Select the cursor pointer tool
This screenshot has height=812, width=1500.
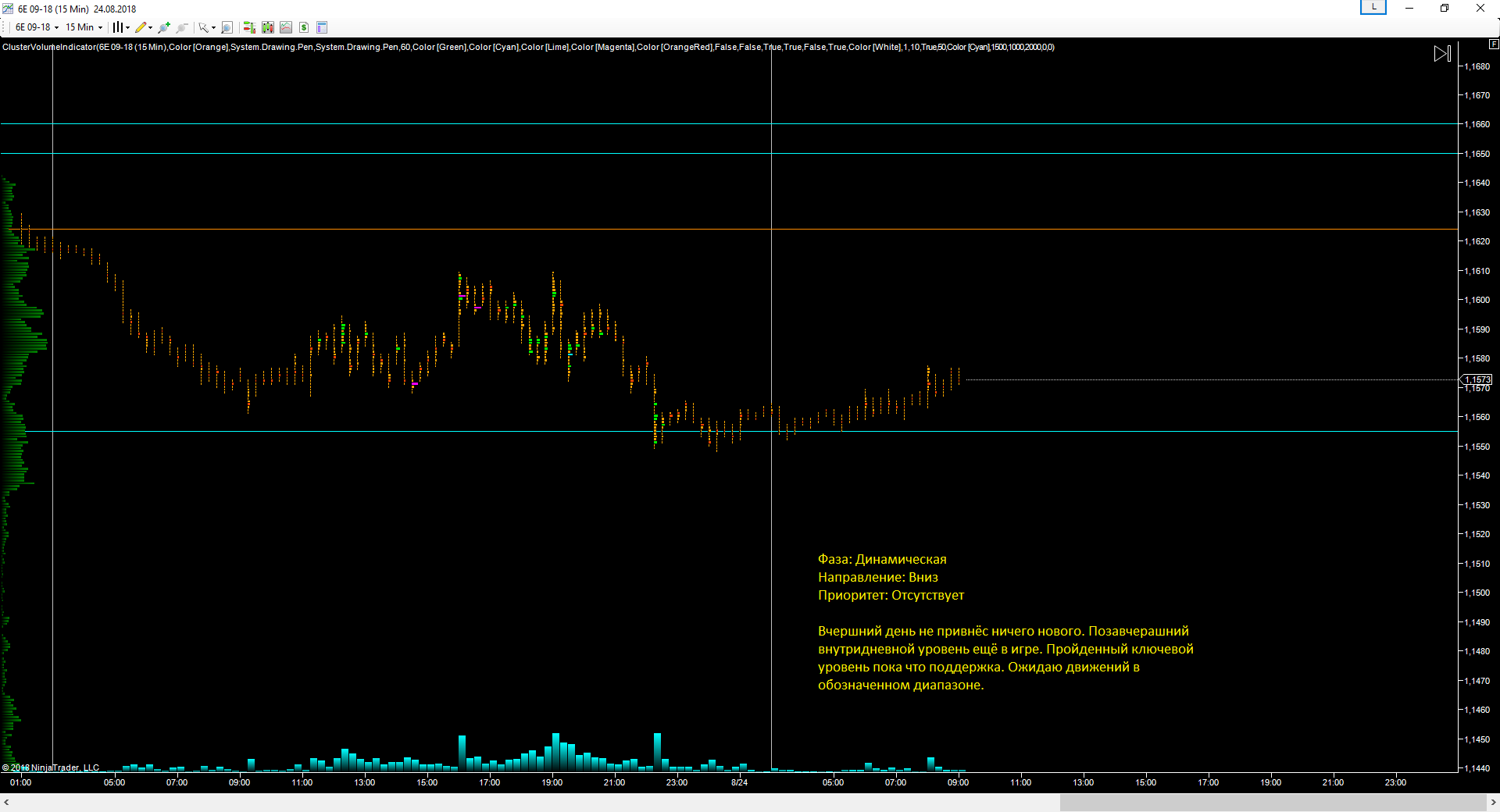[203, 27]
